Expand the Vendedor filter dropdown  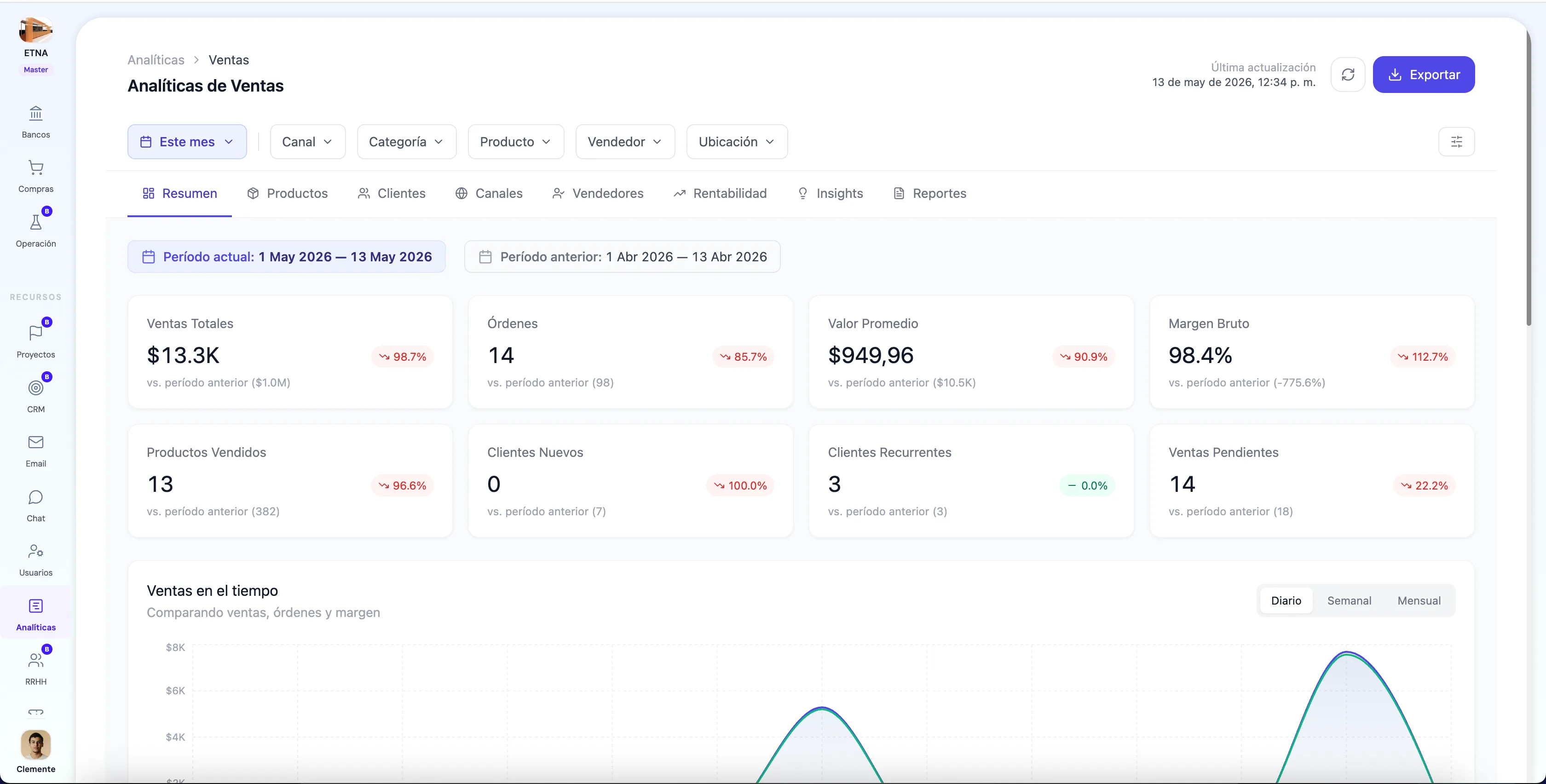pyautogui.click(x=625, y=142)
